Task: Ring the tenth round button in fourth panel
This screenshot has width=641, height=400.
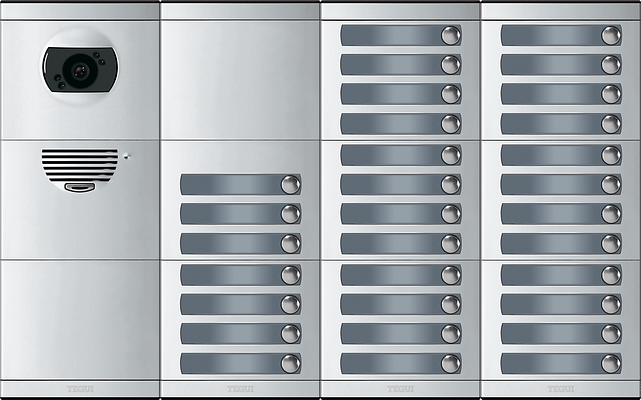Action: 611,304
